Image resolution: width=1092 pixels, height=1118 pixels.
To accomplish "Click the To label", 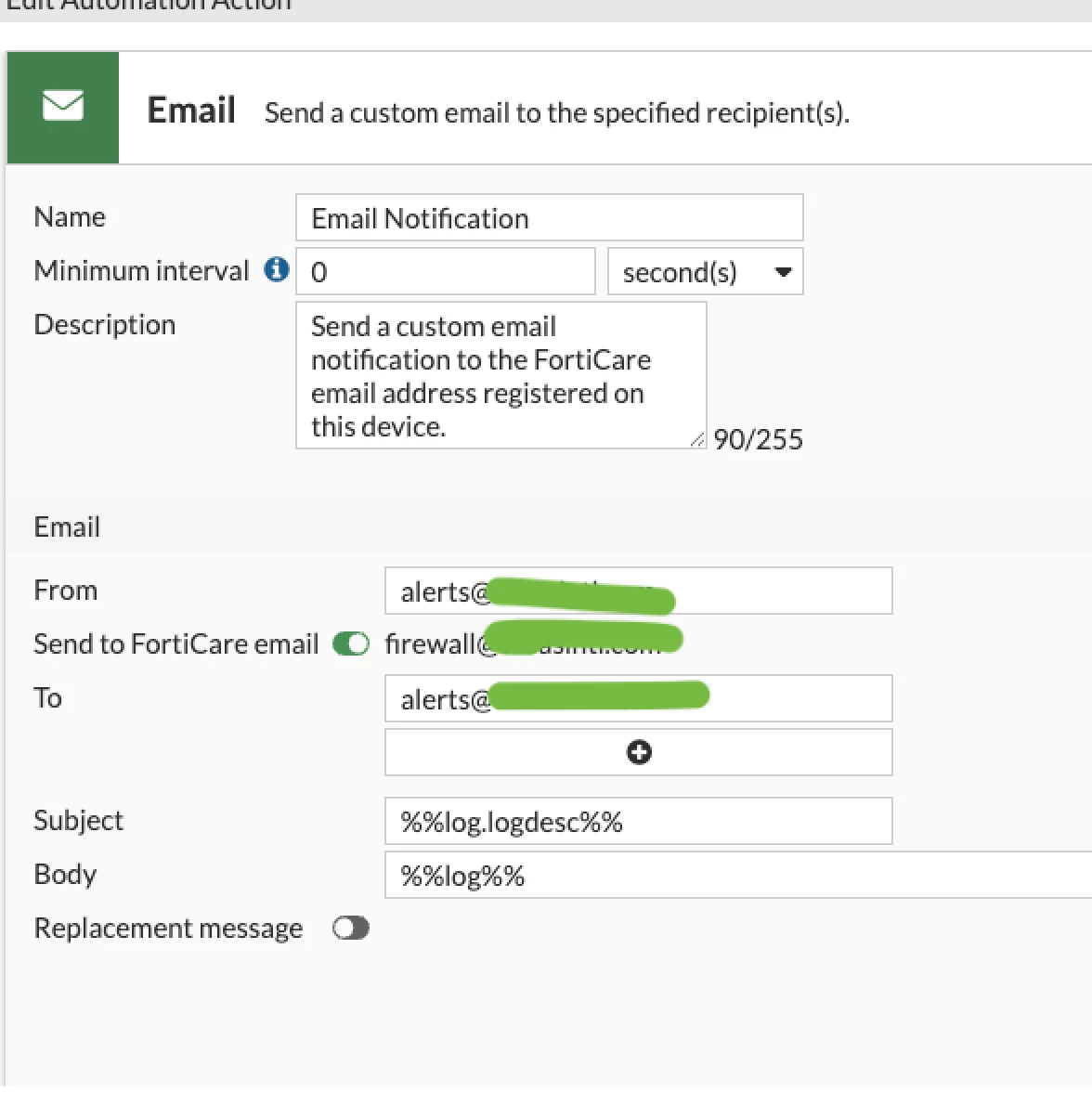I will 47,697.
